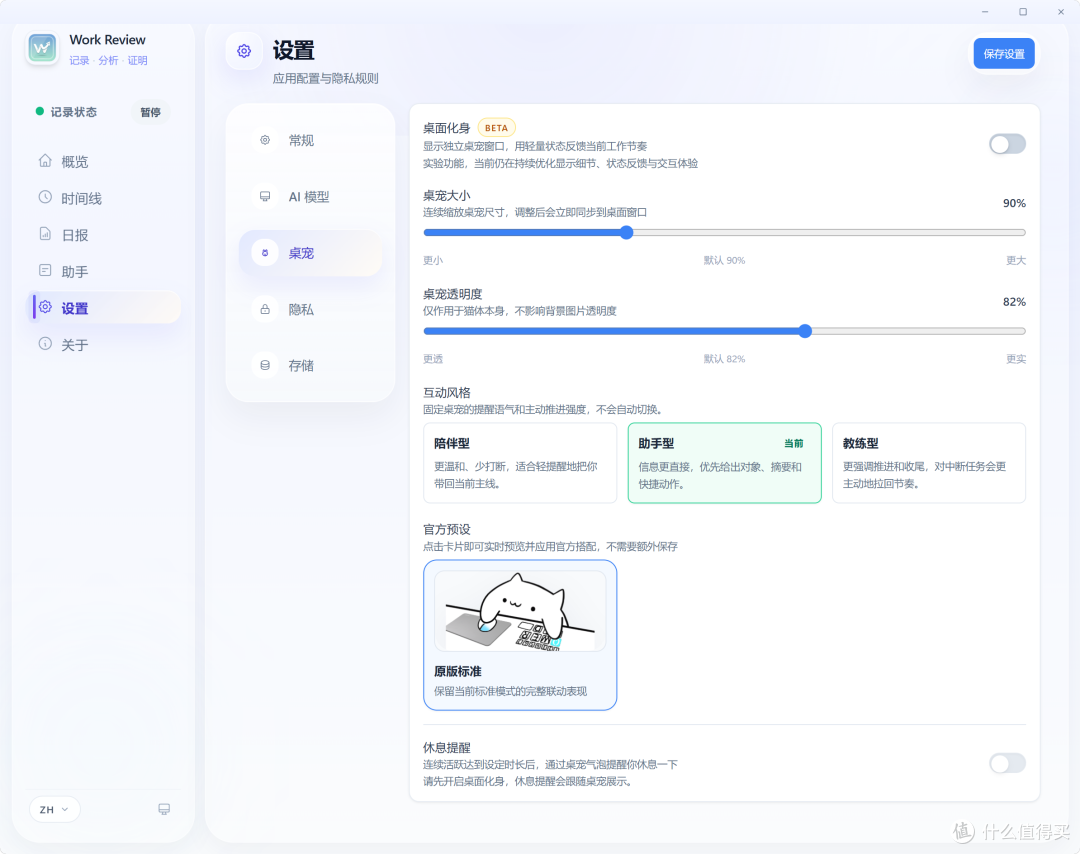Screen dimensions: 1080x854
Task: Click the gear icon next to 设置 heading
Action: click(244, 51)
